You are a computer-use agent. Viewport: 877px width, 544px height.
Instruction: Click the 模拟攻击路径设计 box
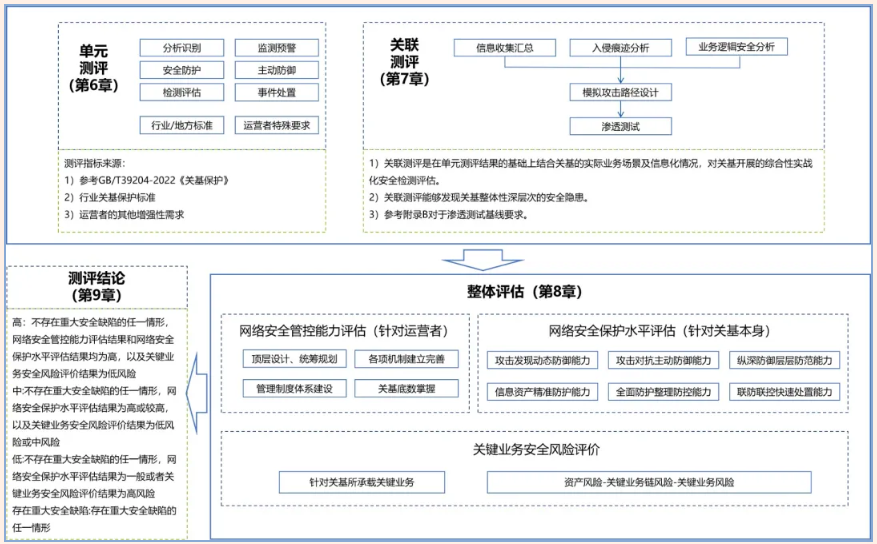pos(620,92)
